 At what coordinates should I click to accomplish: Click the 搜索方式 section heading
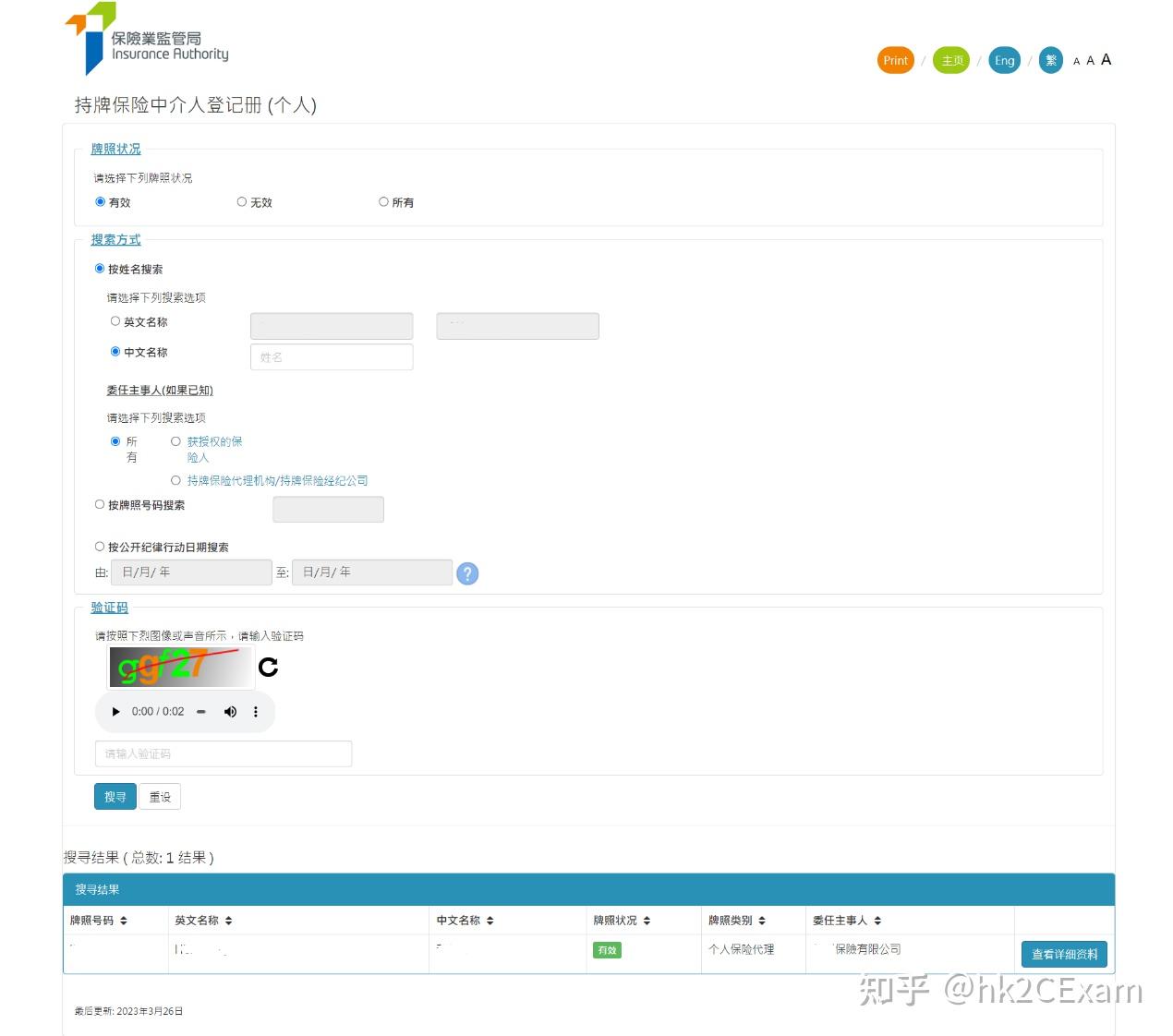click(115, 239)
